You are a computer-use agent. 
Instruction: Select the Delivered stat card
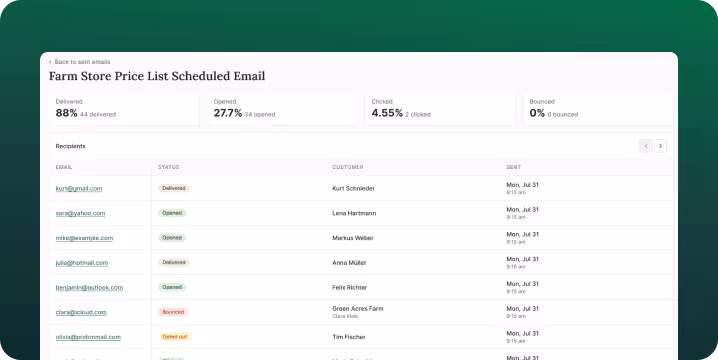(x=124, y=109)
